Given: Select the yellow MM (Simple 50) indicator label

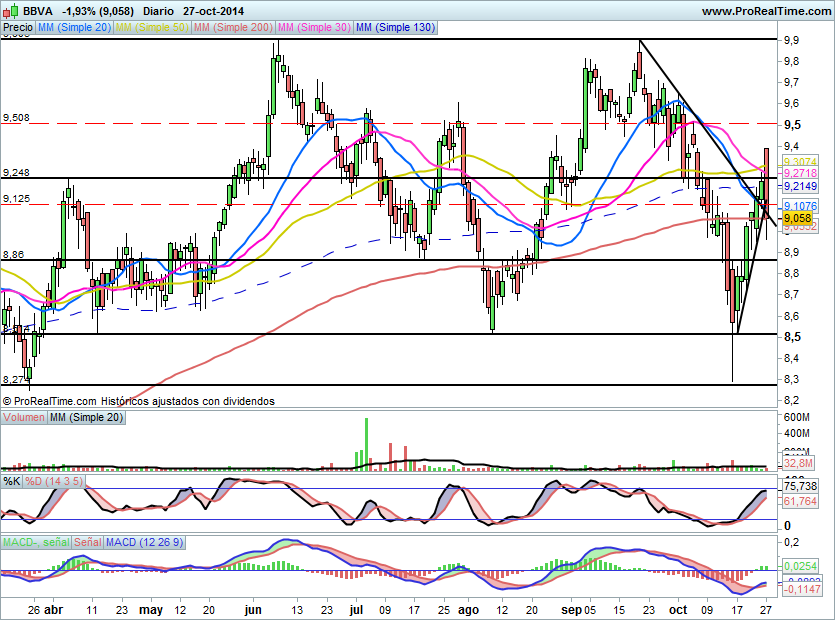Looking at the screenshot, I should coord(148,28).
